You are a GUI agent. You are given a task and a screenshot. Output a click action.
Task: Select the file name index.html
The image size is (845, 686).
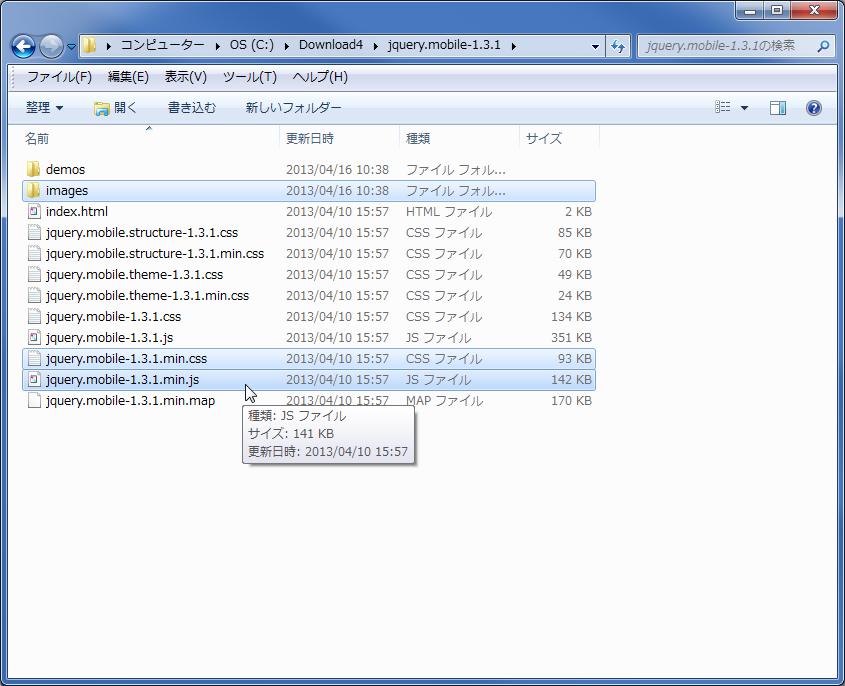pyautogui.click(x=77, y=212)
